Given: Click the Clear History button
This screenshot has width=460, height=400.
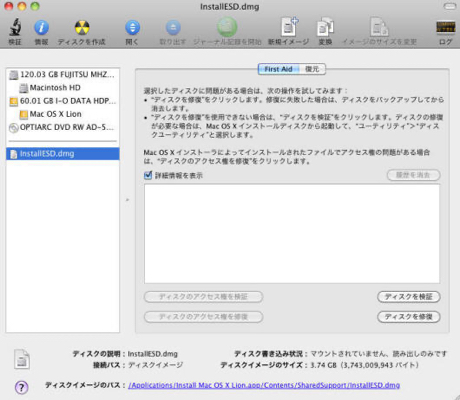Looking at the screenshot, I should coord(413,175).
